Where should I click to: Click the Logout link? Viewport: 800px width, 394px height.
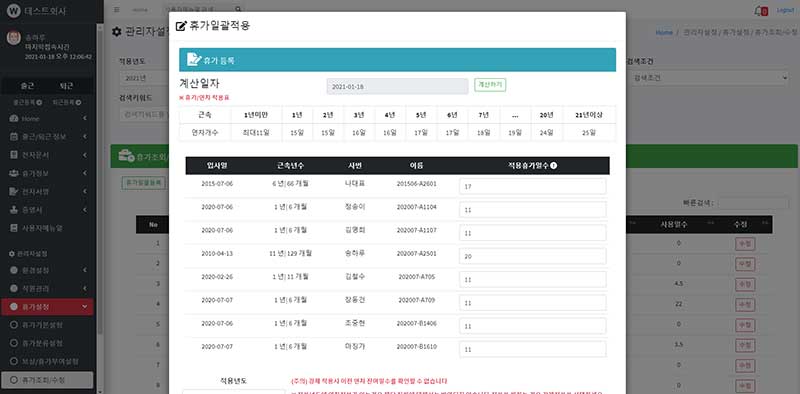[x=785, y=10]
